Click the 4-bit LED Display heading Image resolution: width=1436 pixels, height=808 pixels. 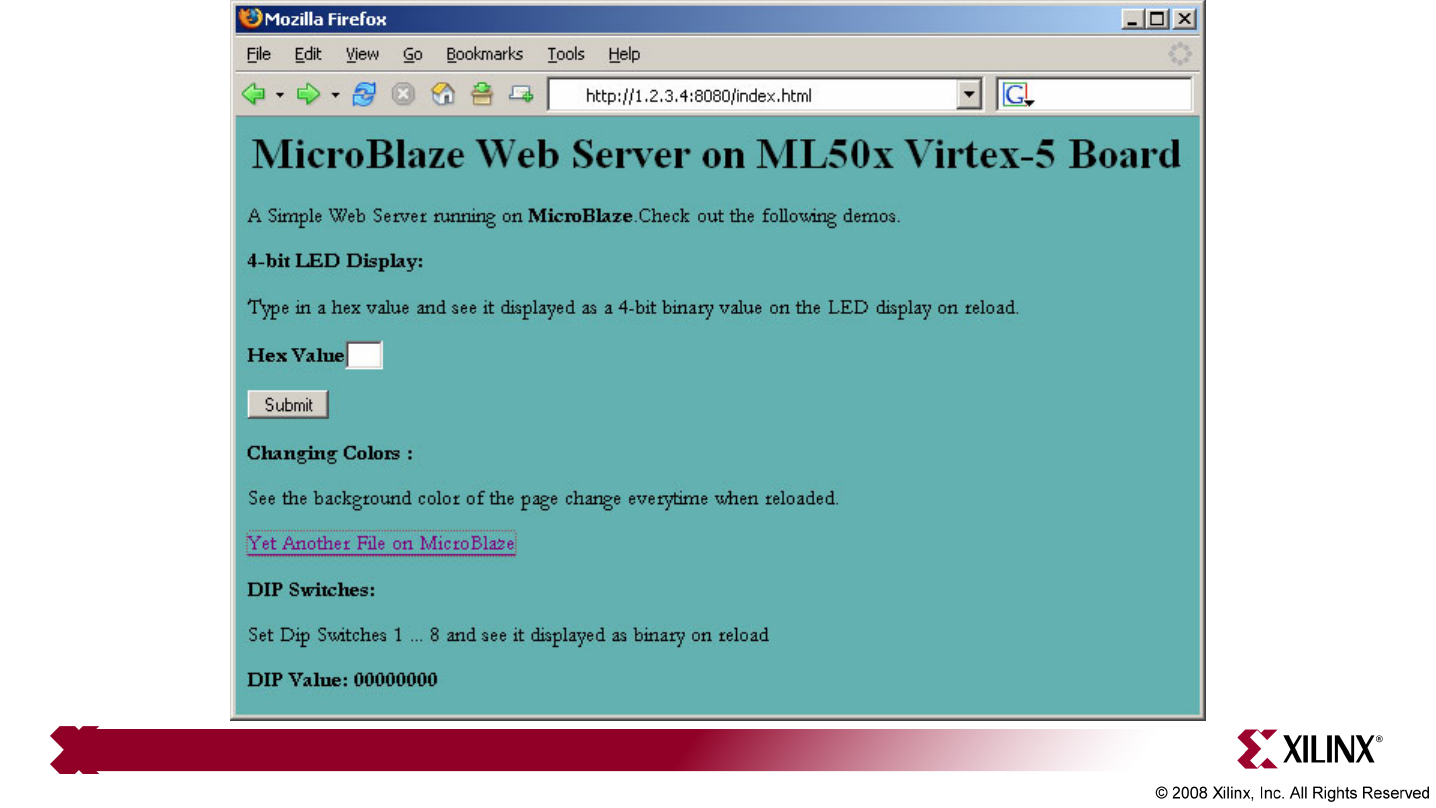pos(335,261)
